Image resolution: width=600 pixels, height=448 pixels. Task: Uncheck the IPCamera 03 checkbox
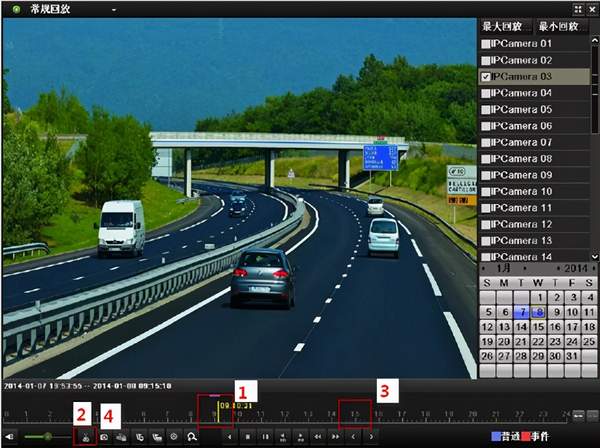[486, 76]
